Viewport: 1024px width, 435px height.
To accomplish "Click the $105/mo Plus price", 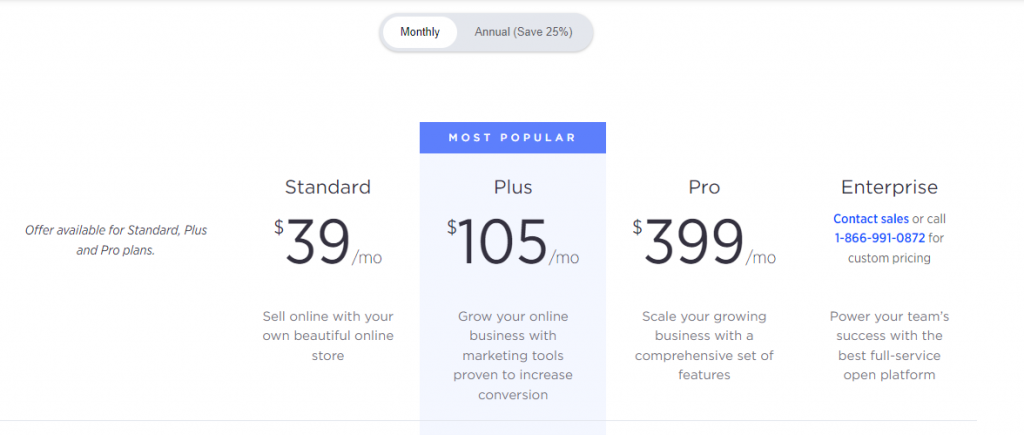I will click(x=504, y=243).
